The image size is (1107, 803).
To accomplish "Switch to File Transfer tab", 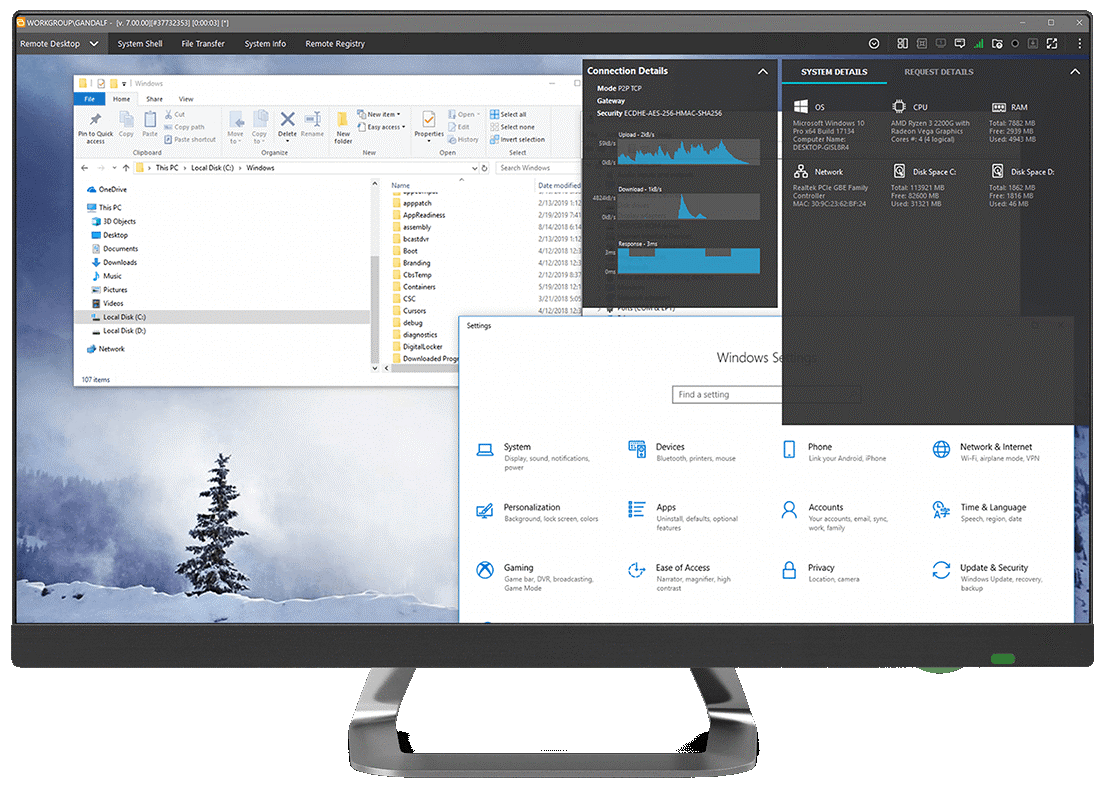I will click(x=203, y=44).
